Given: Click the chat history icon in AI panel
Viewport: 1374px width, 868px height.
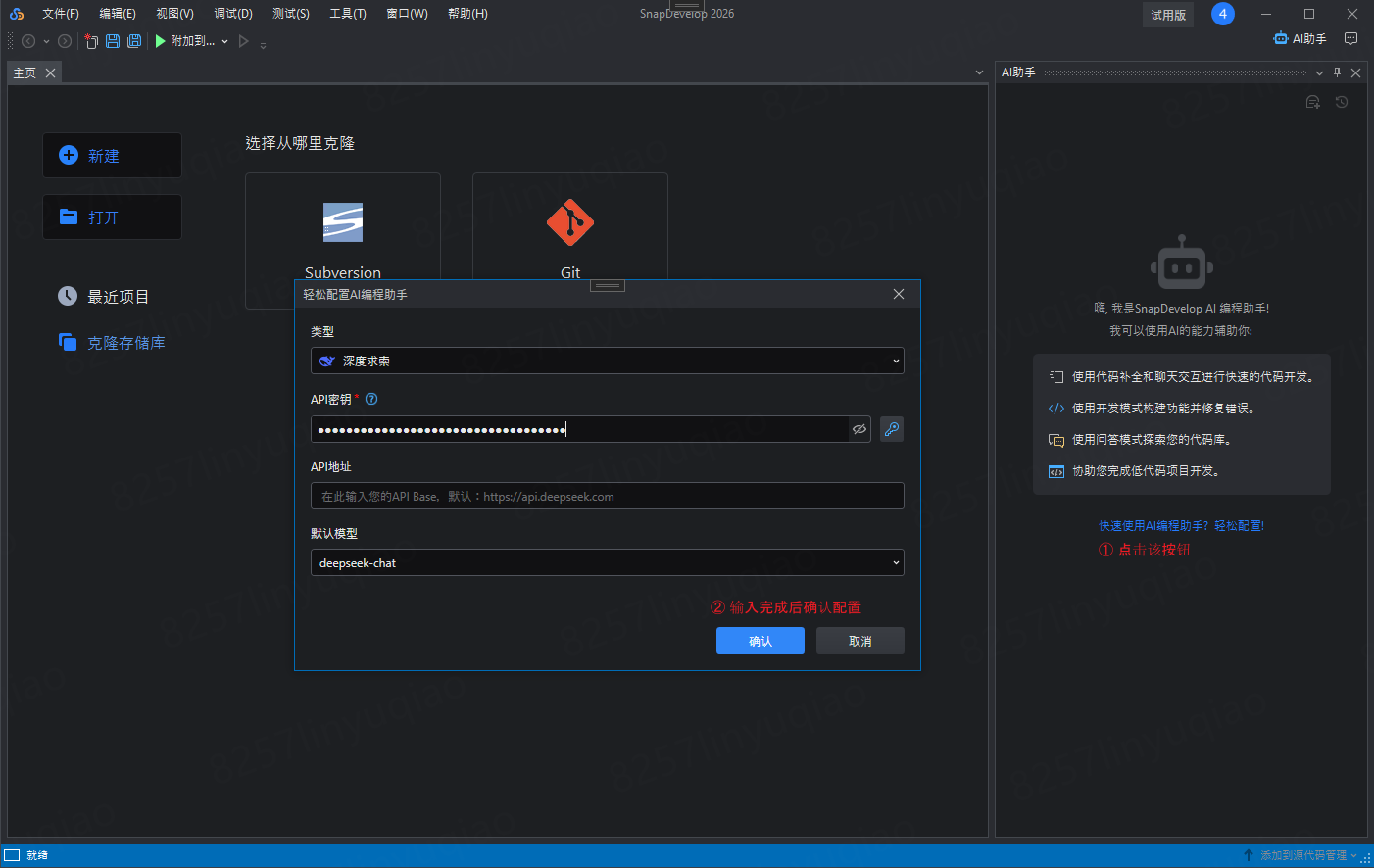Looking at the screenshot, I should pyautogui.click(x=1342, y=102).
